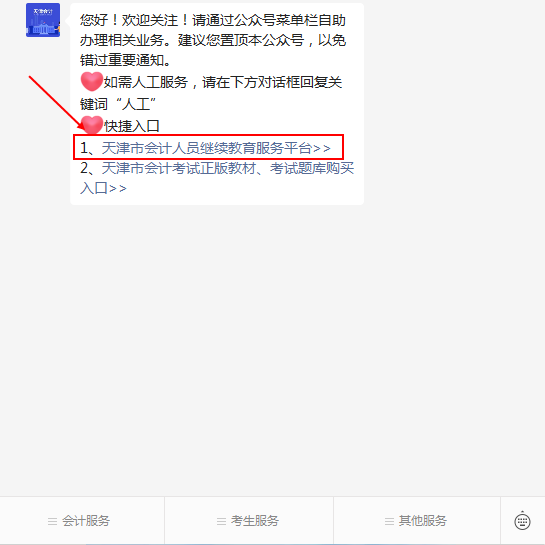Click hamburger icon beside 其他服务

389,521
